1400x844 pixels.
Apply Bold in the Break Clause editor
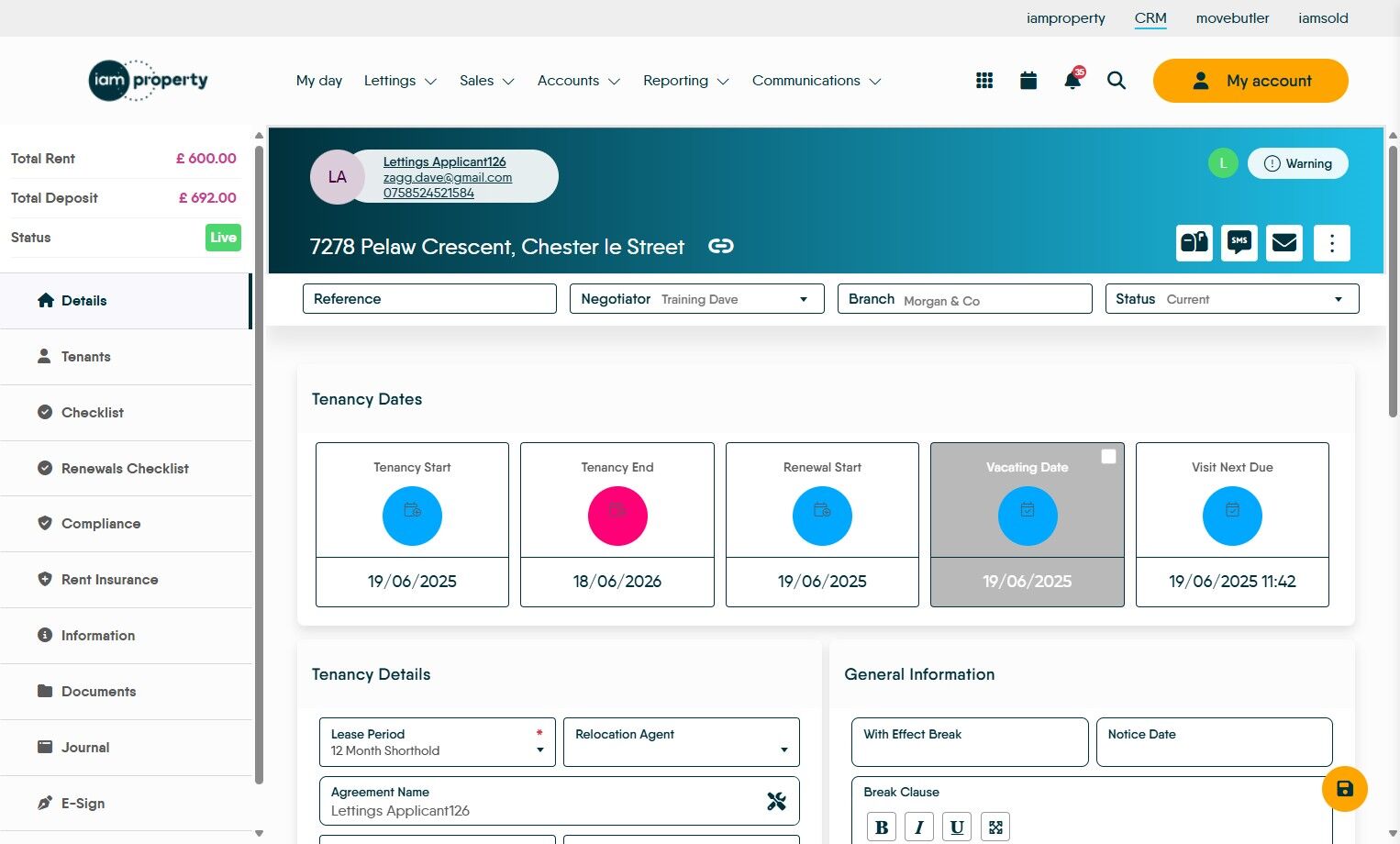click(x=881, y=826)
